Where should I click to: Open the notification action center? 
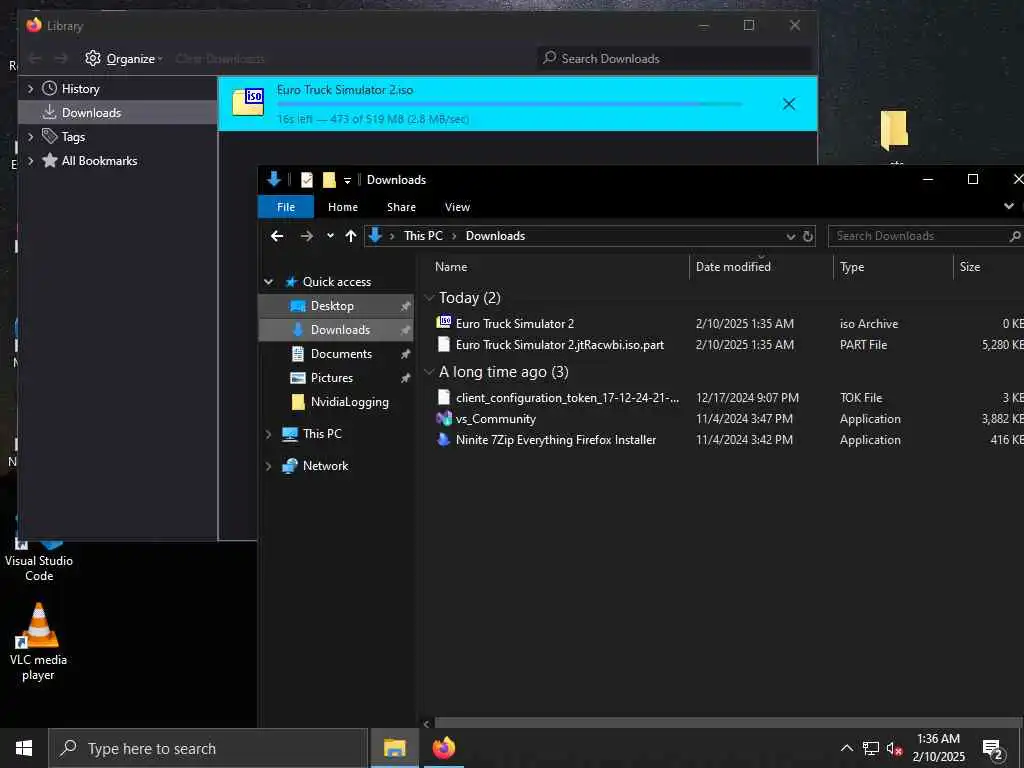pyautogui.click(x=993, y=749)
